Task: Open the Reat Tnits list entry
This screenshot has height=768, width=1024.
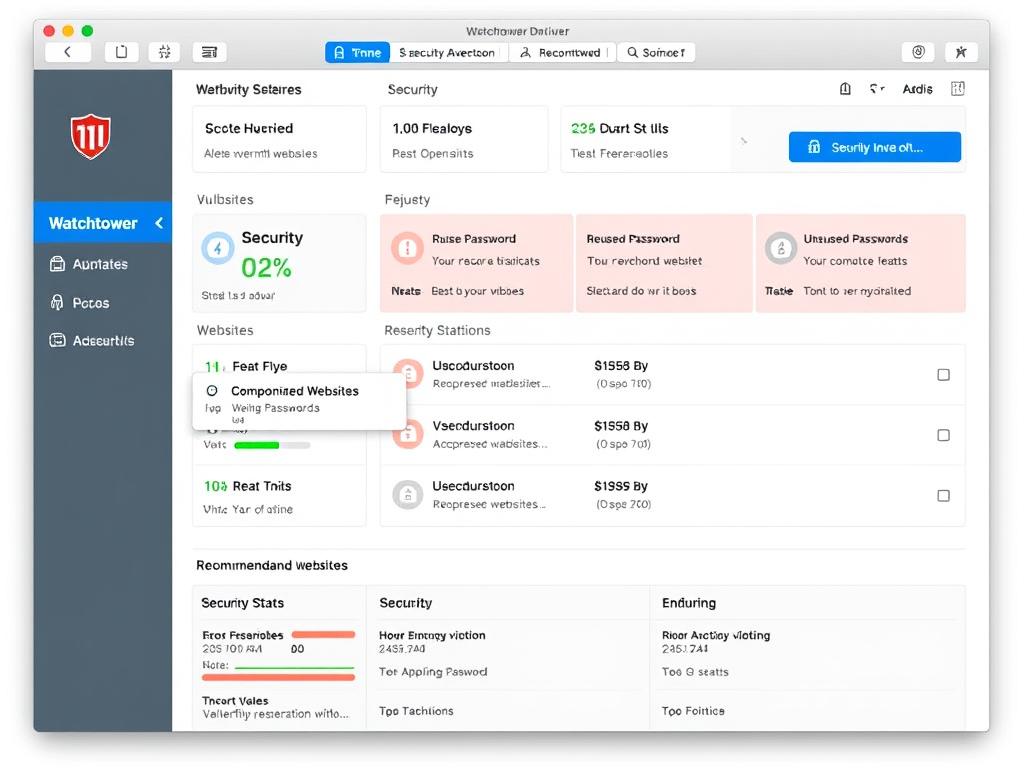Action: pos(280,496)
